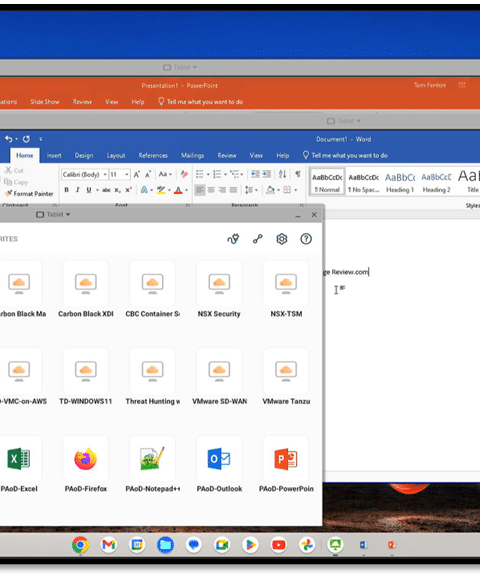The image size is (480, 577).
Task: Open the troubleshooting stethoscope icon in launcher
Action: pyautogui.click(x=233, y=239)
